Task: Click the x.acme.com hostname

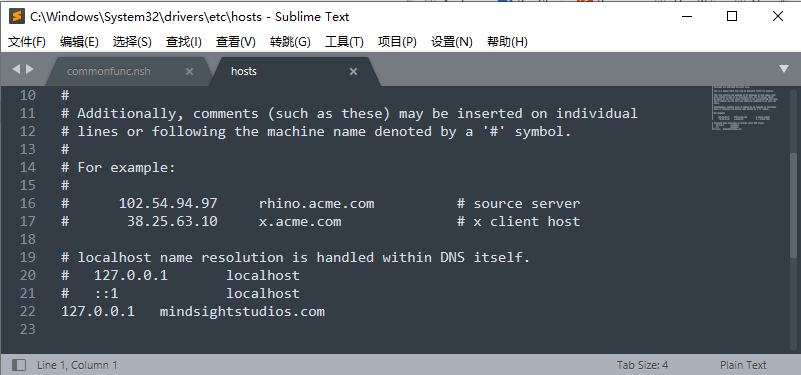Action: click(300, 222)
